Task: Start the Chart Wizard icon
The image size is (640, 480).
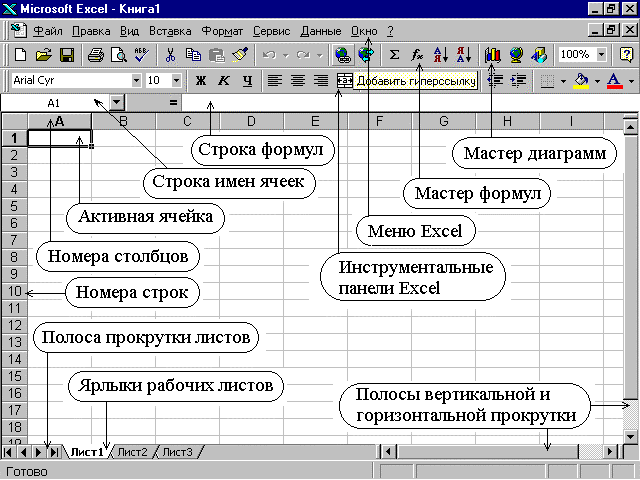Action: 493,55
